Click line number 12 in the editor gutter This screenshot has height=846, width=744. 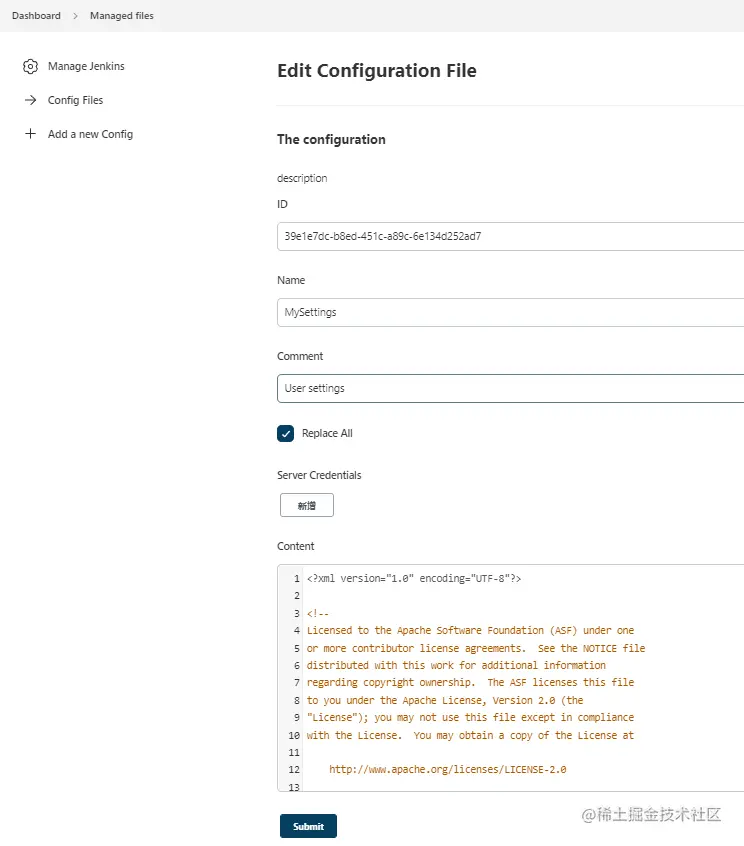tap(294, 770)
